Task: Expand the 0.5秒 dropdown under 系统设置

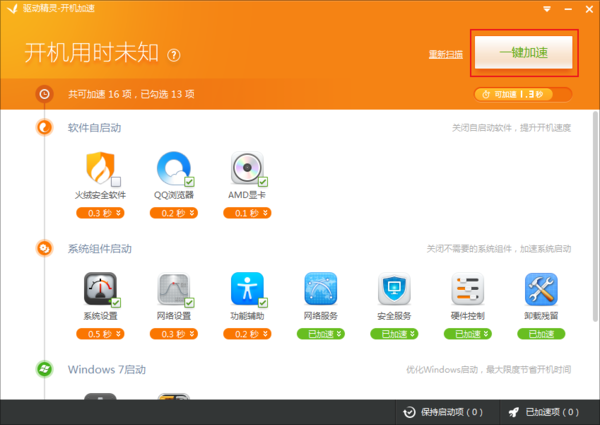Action: coord(98,333)
